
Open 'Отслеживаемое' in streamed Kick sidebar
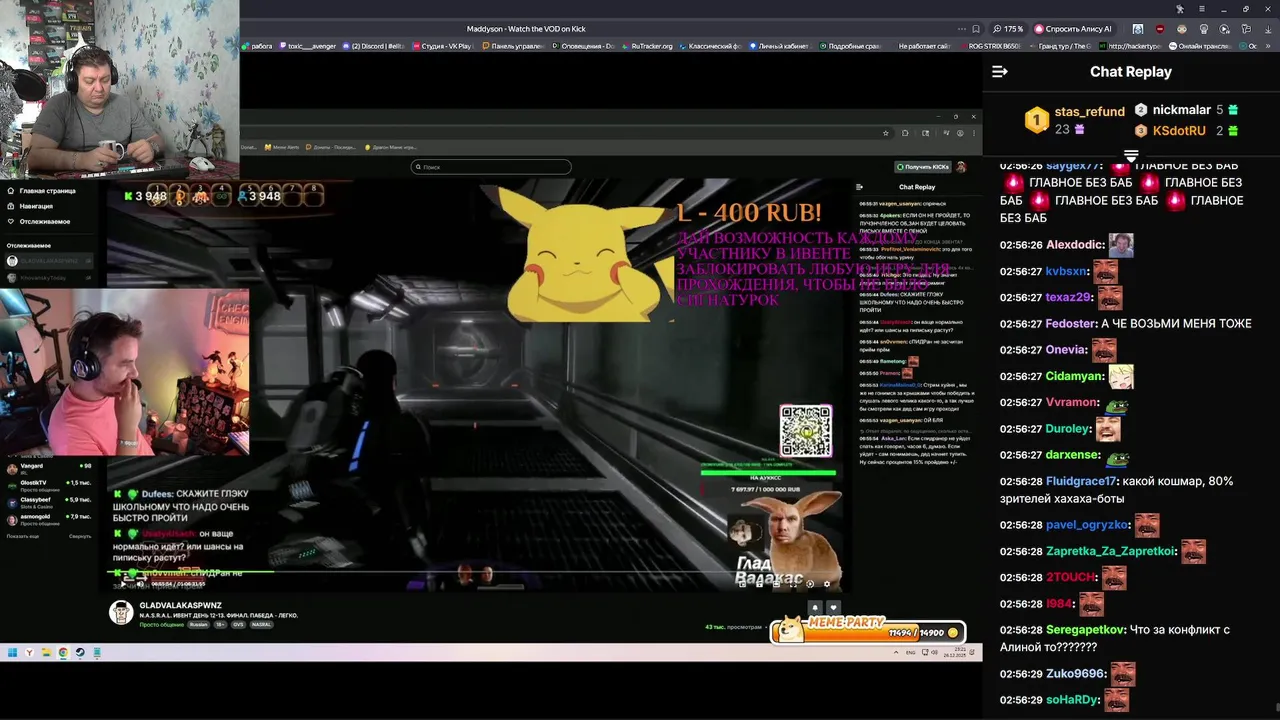pos(38,221)
